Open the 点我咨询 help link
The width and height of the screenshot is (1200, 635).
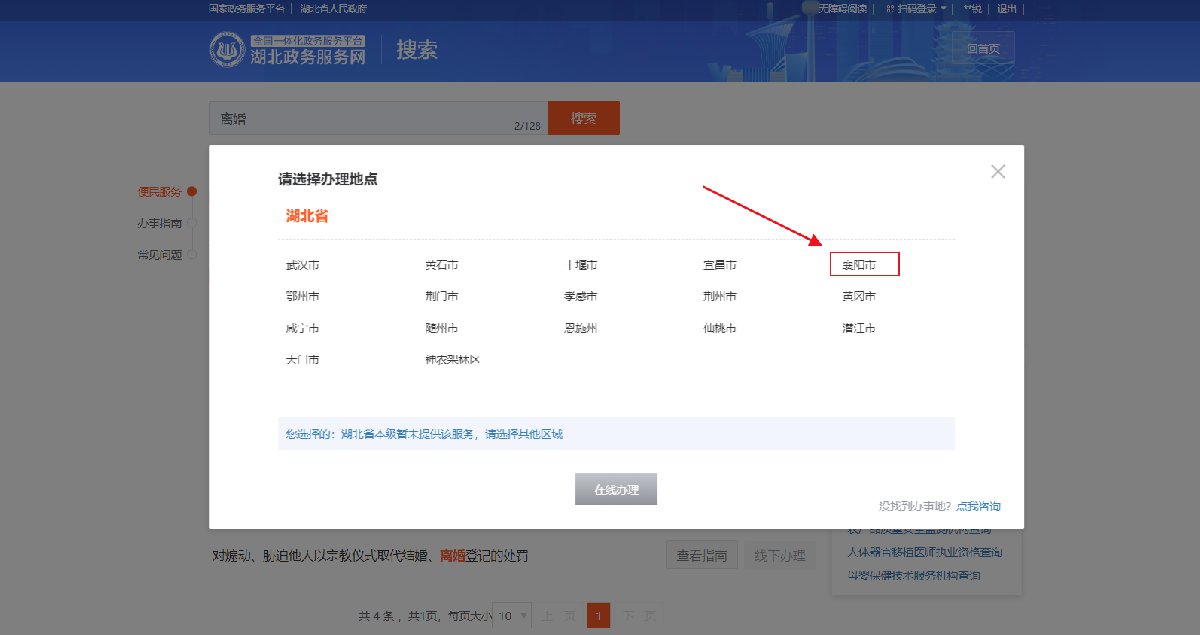point(978,506)
